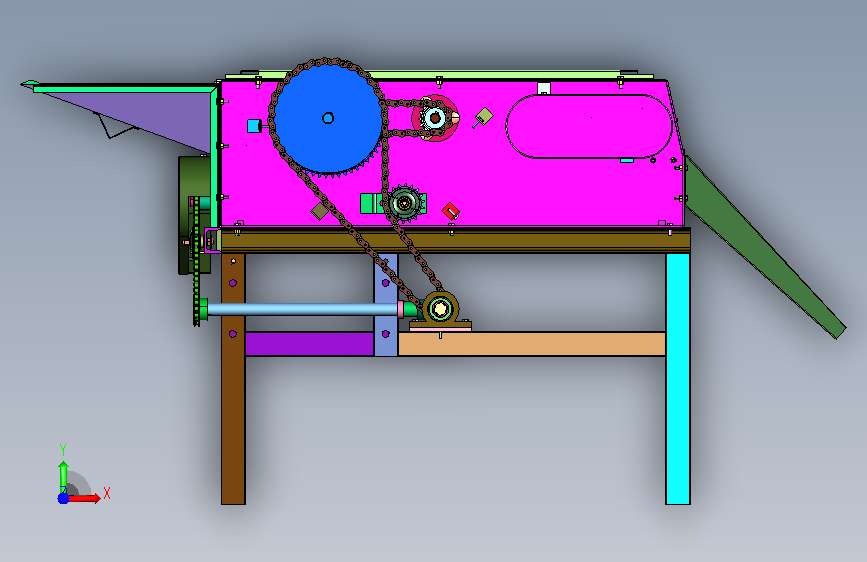Select the brown left support leg
This screenshot has height=562, width=867.
tap(233, 378)
